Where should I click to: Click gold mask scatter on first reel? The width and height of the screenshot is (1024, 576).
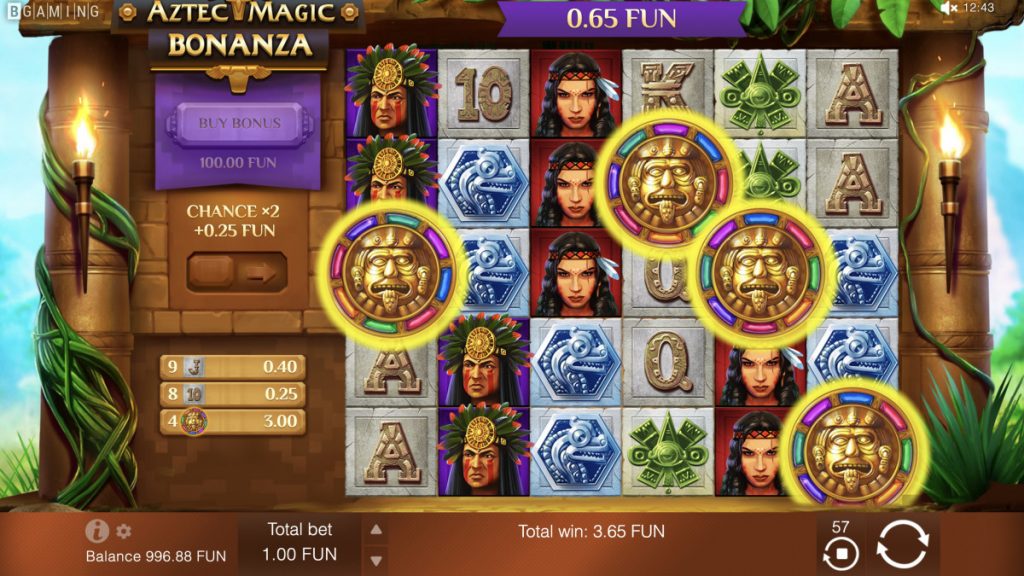click(x=391, y=272)
